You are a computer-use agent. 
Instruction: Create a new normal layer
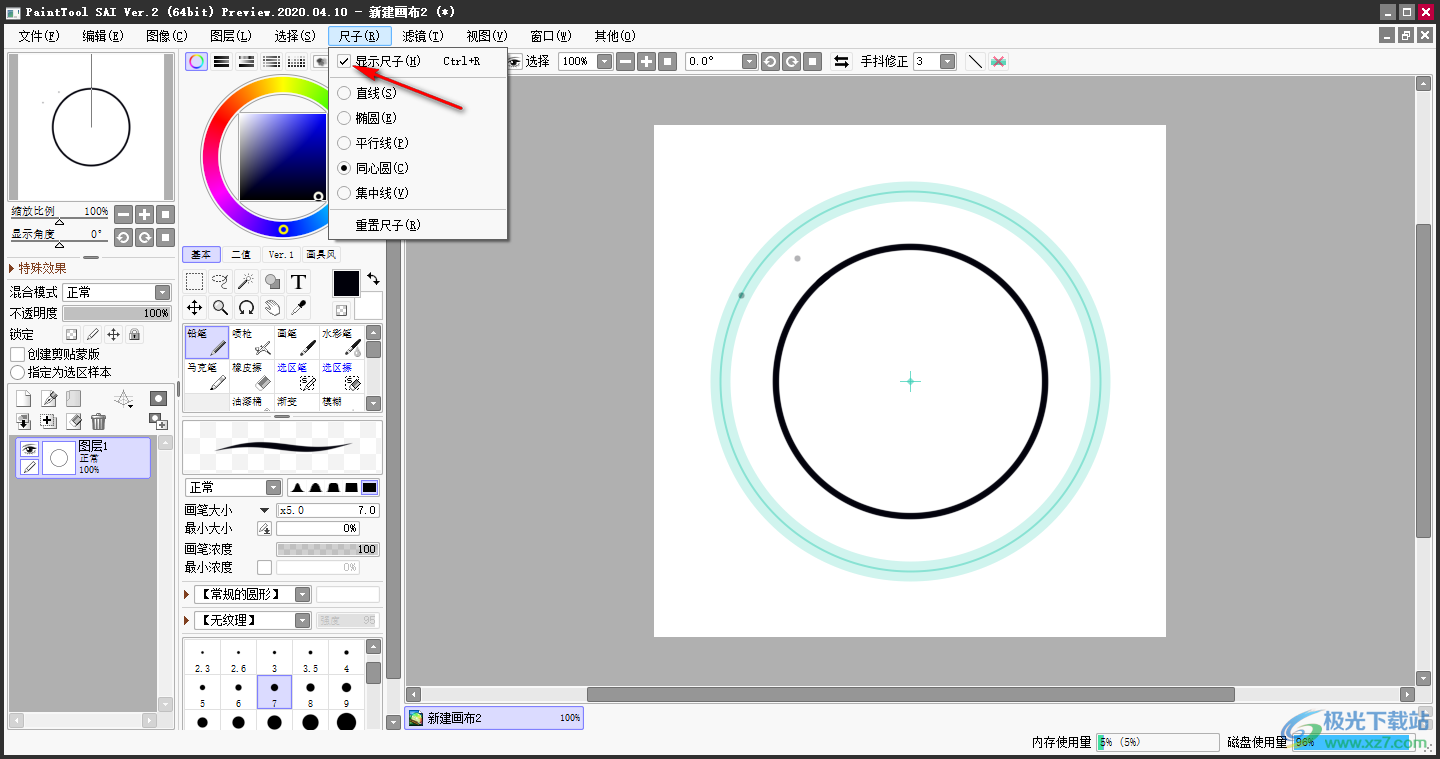pyautogui.click(x=24, y=399)
